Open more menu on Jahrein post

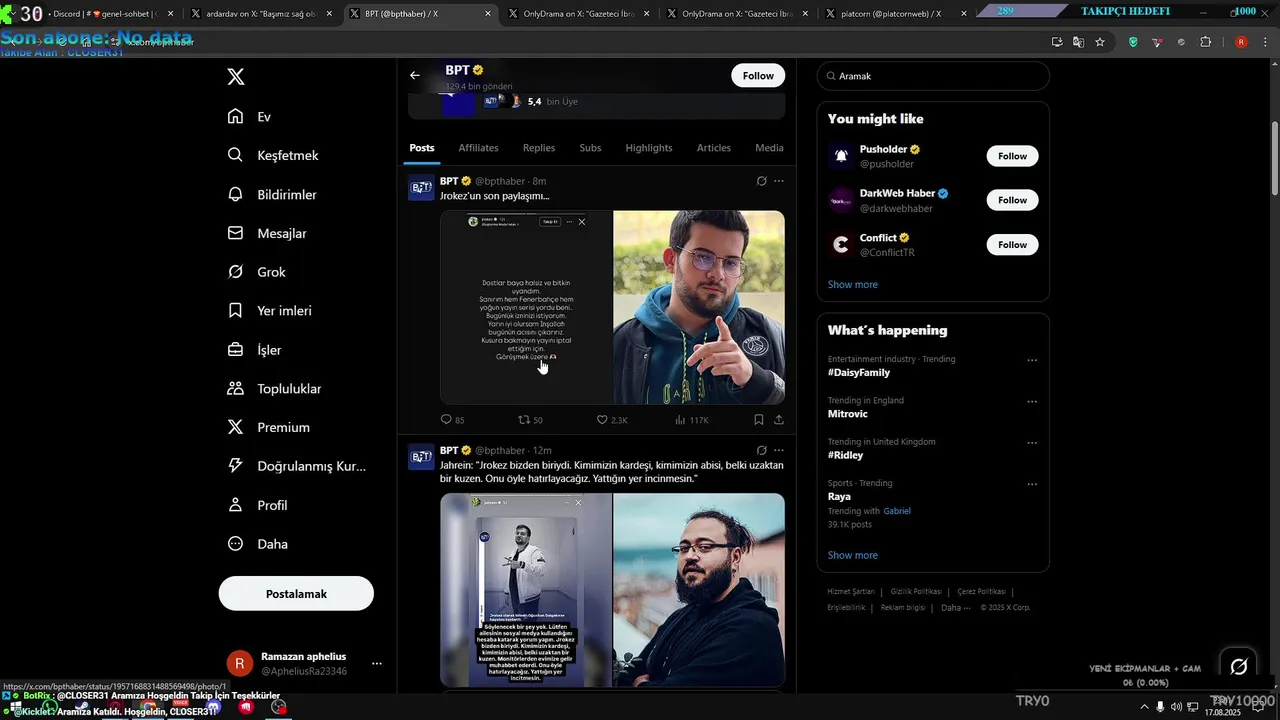coord(779,450)
